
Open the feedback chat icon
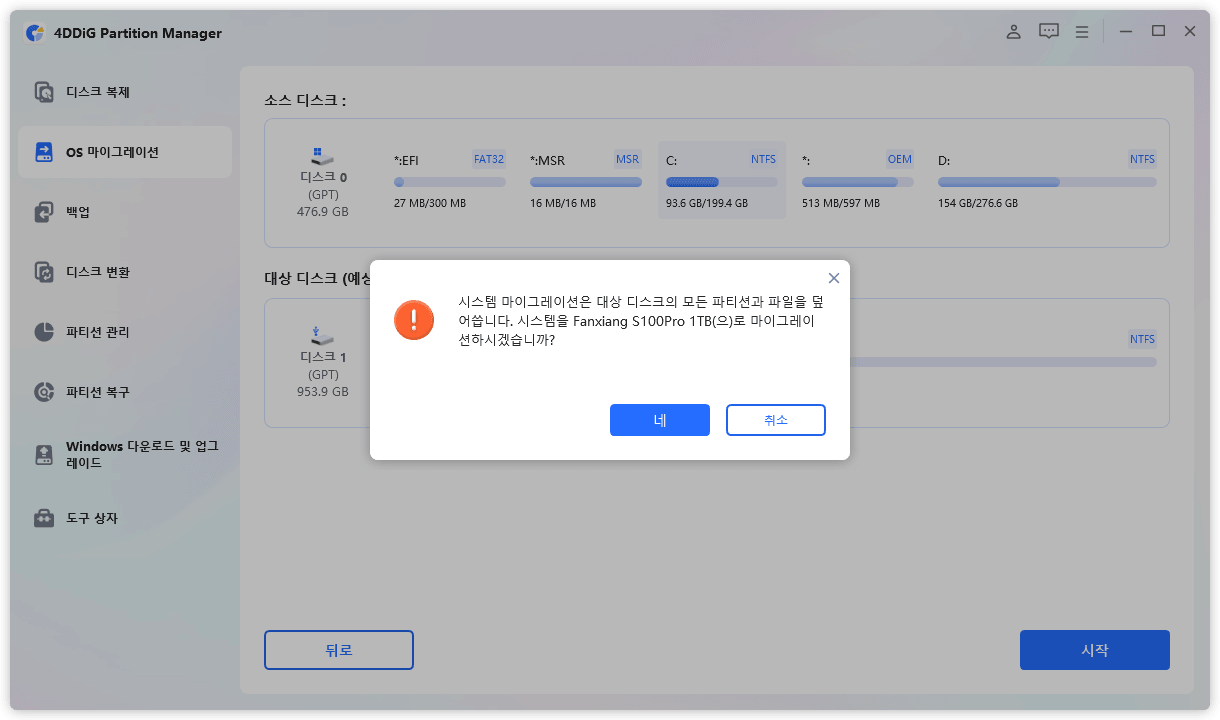tap(1048, 31)
